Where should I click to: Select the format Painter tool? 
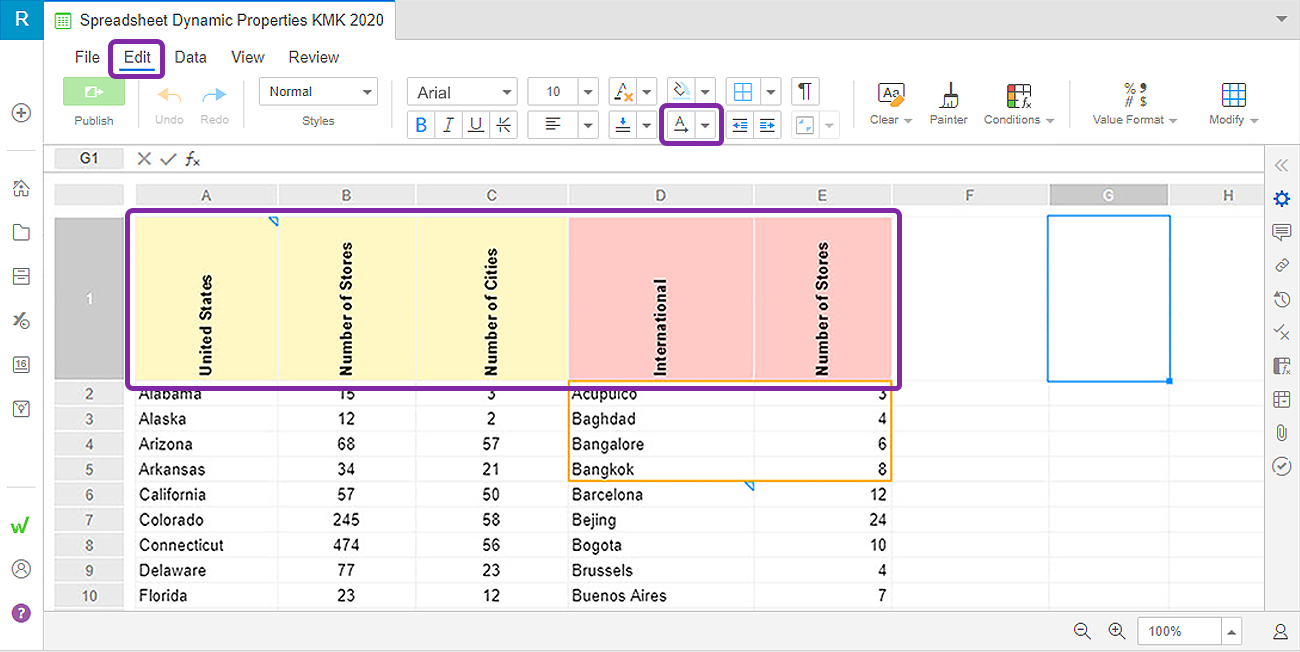click(x=948, y=104)
